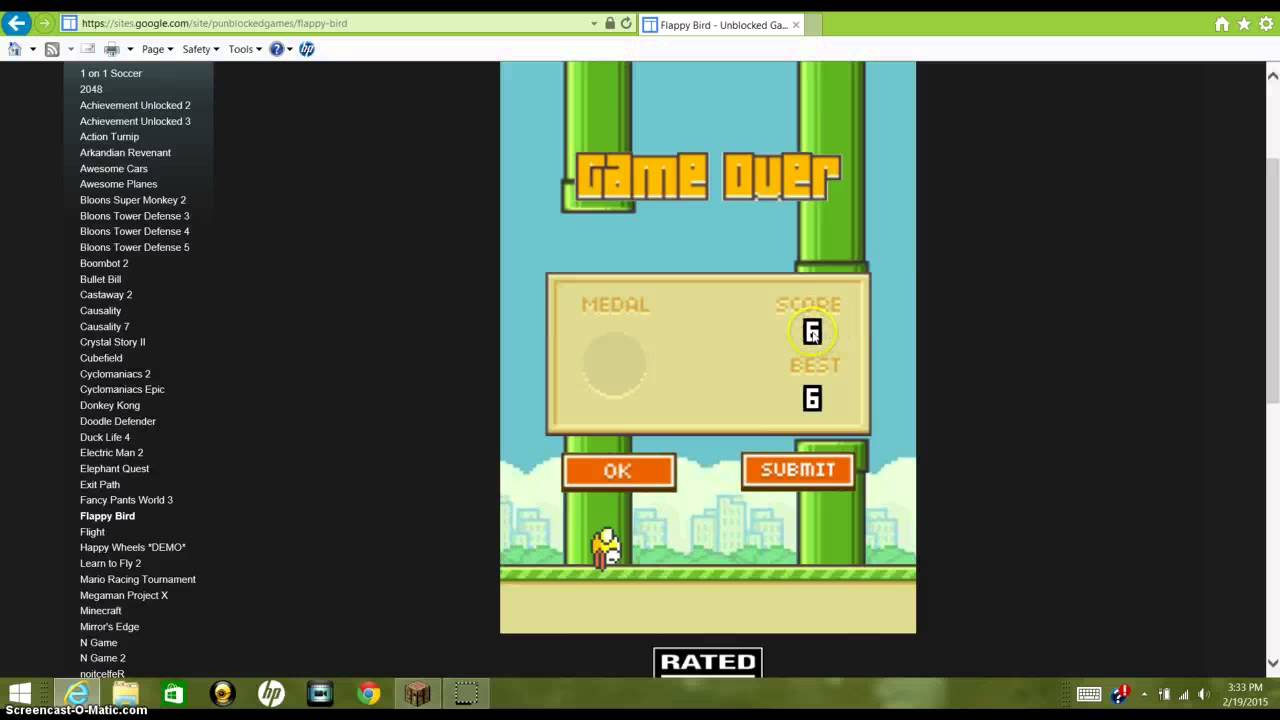
Task: Open the feeds dropdown arrow
Action: 69,49
